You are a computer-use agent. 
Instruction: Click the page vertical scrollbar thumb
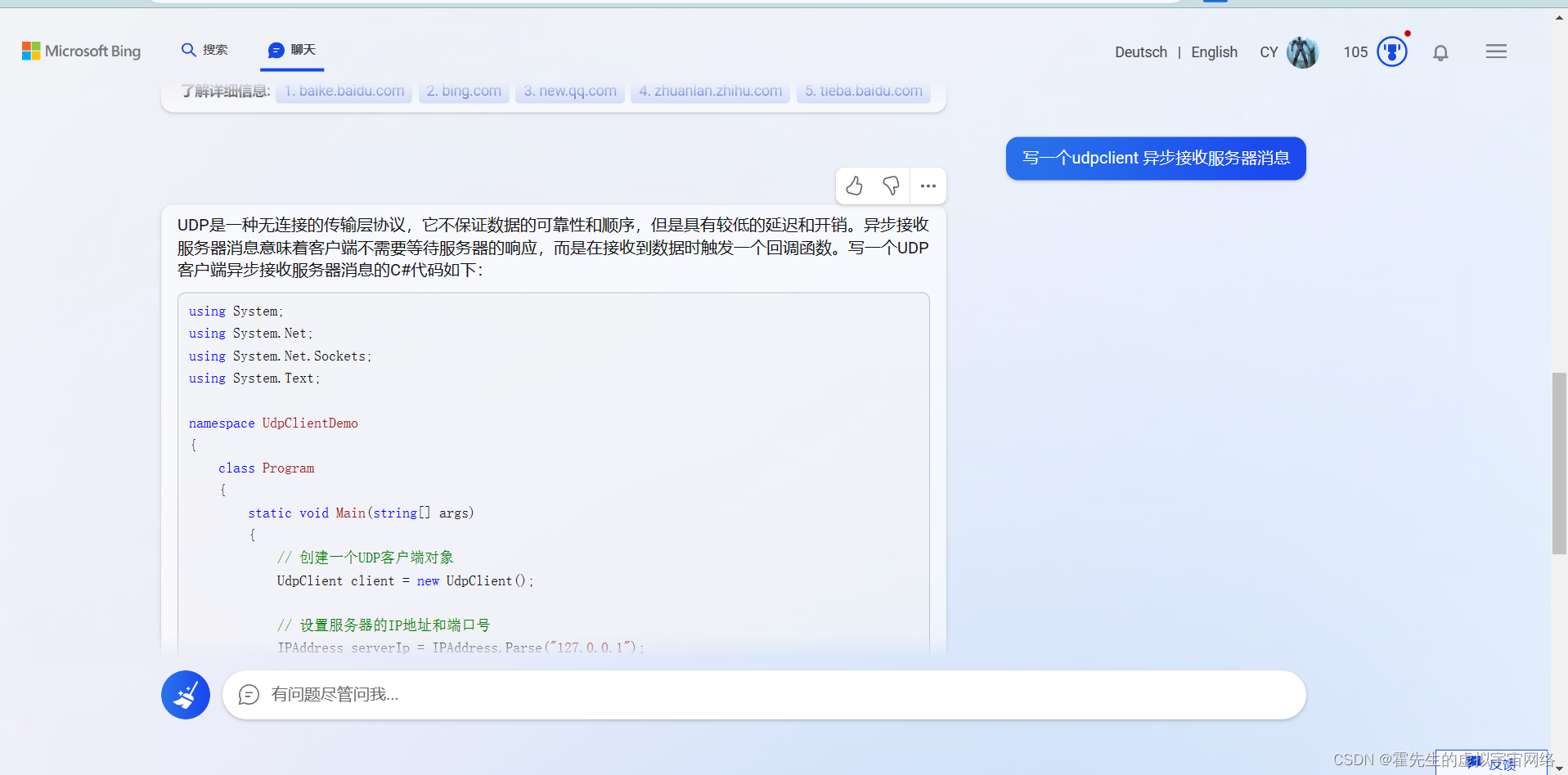1559,464
